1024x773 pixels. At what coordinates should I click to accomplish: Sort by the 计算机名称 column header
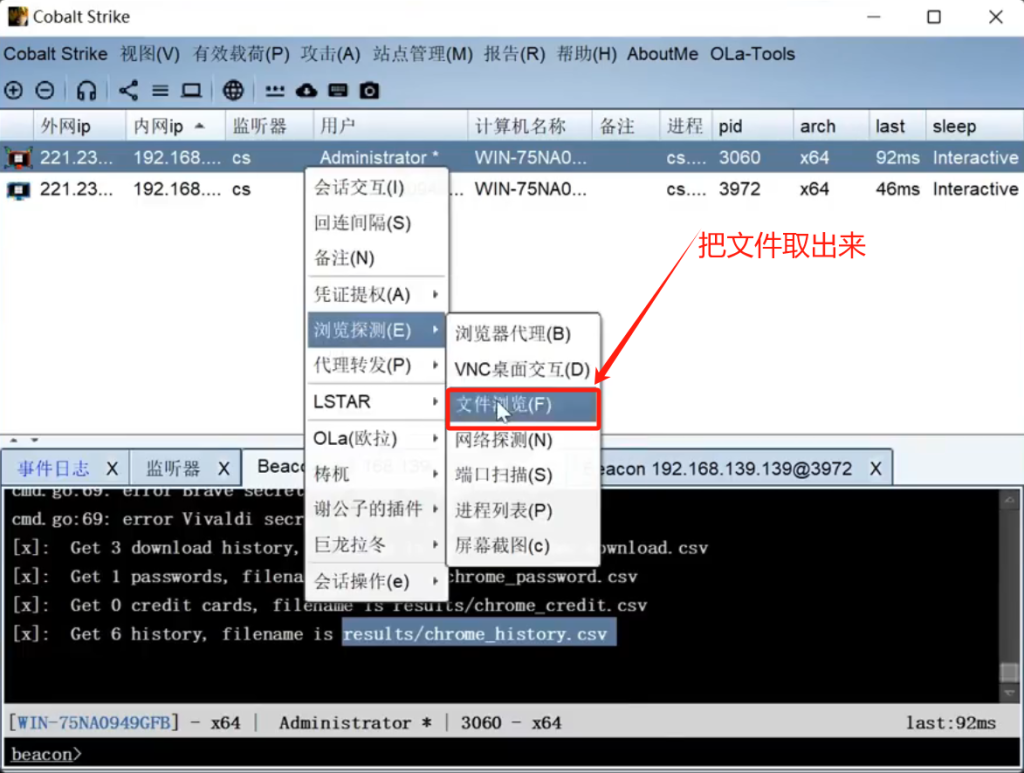pos(530,126)
